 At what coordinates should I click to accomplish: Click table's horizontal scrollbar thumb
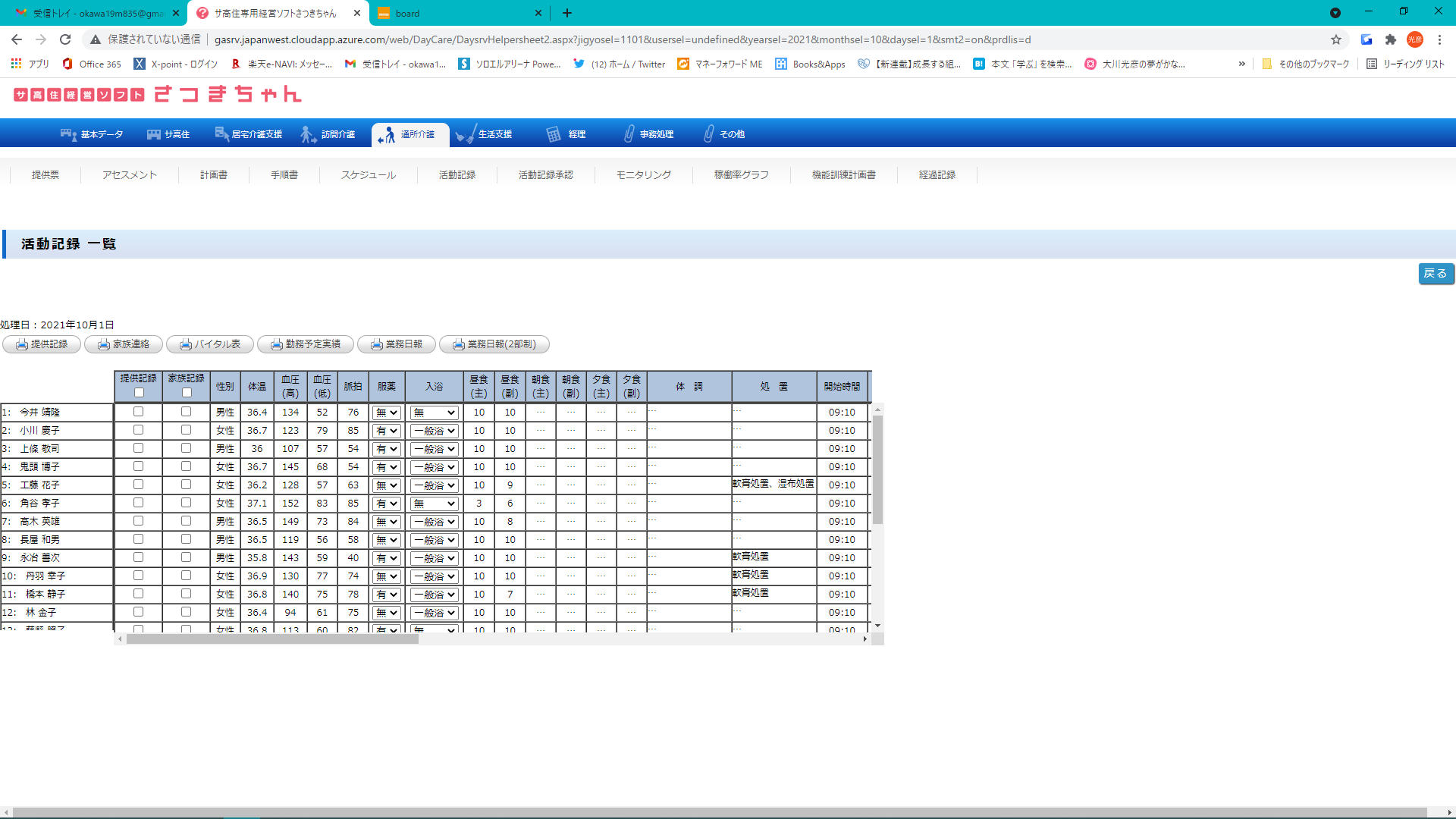272,639
